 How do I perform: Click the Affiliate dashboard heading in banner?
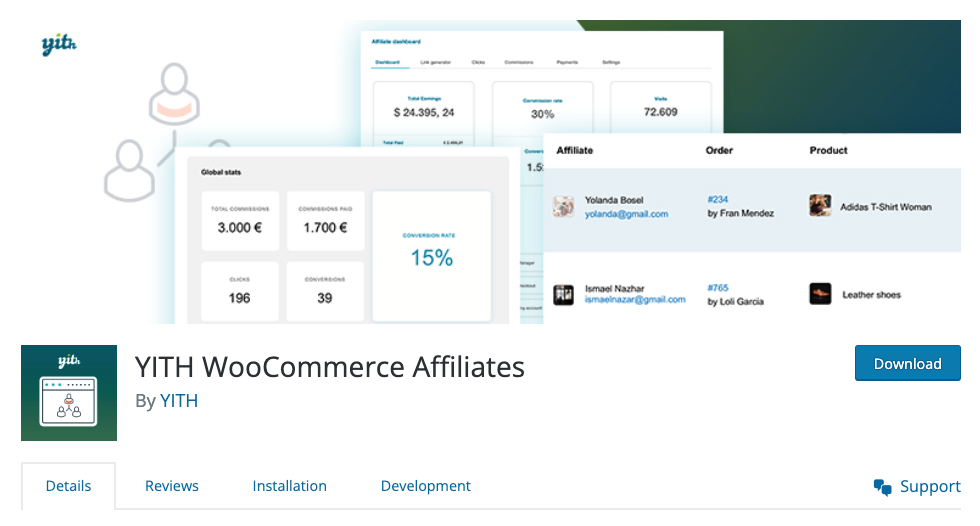point(396,42)
